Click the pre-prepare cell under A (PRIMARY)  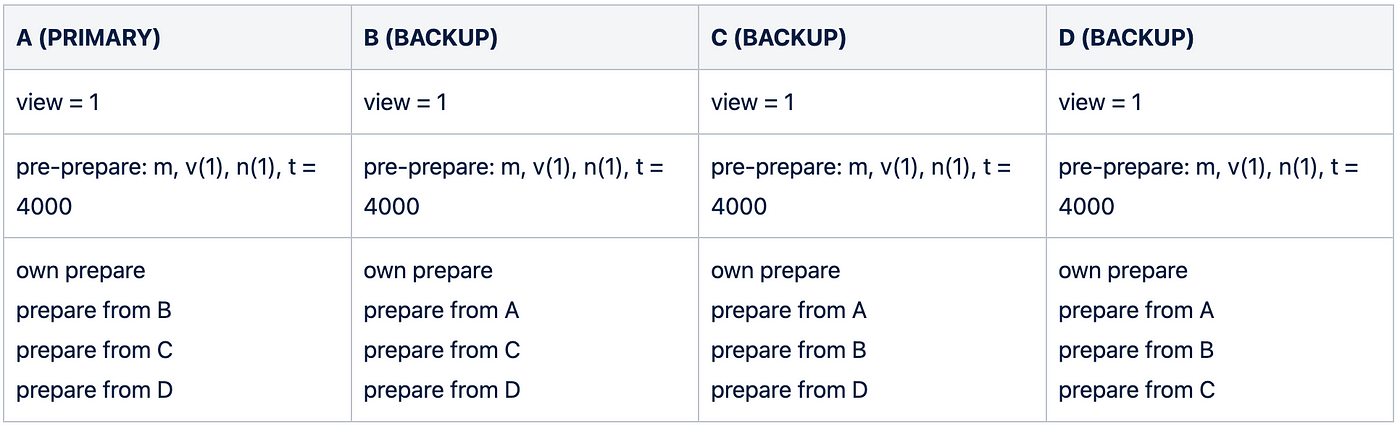[166, 186]
